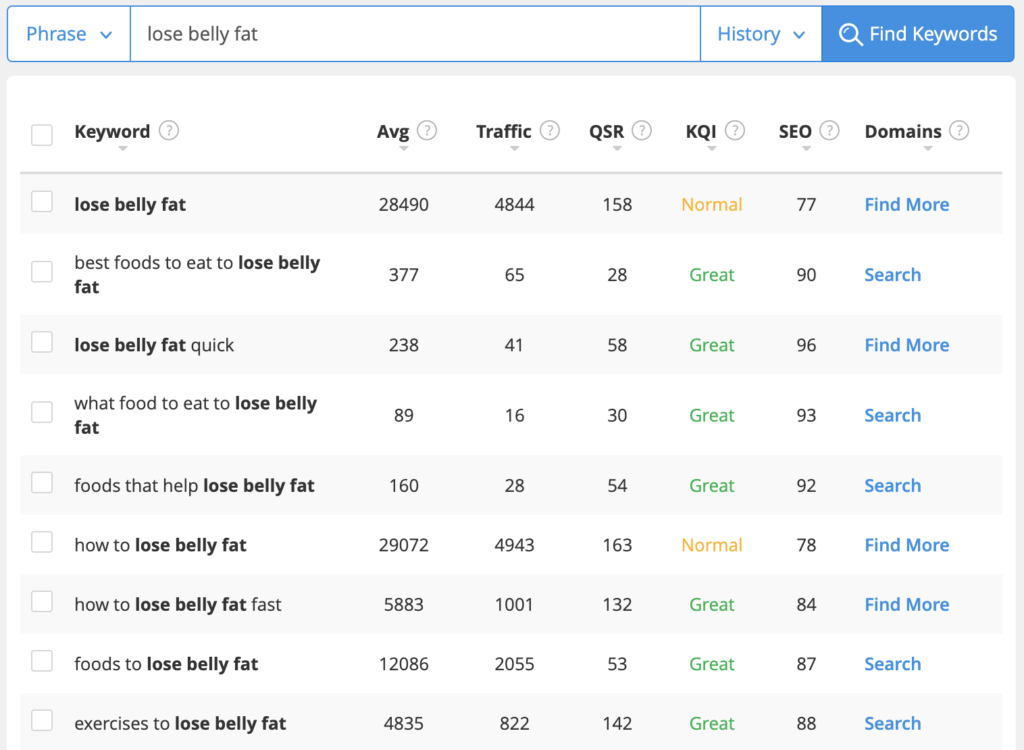Click Search for 'foods to lose belly fat'
This screenshot has height=750, width=1024.
point(892,664)
